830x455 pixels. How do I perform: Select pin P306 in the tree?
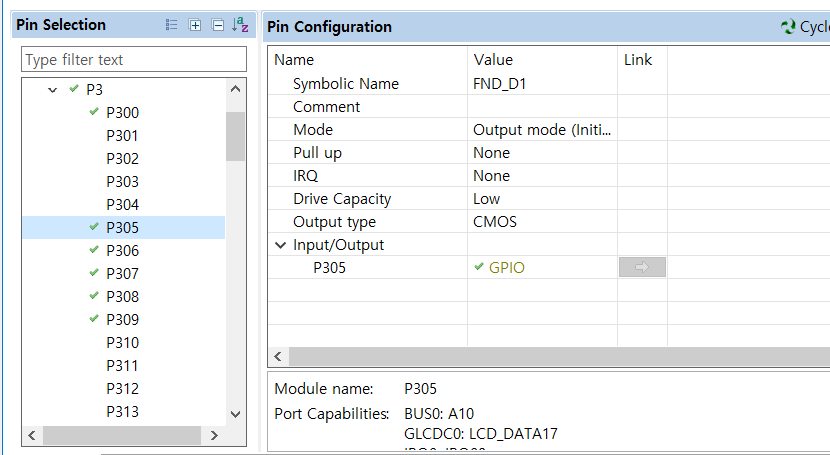[x=122, y=251]
